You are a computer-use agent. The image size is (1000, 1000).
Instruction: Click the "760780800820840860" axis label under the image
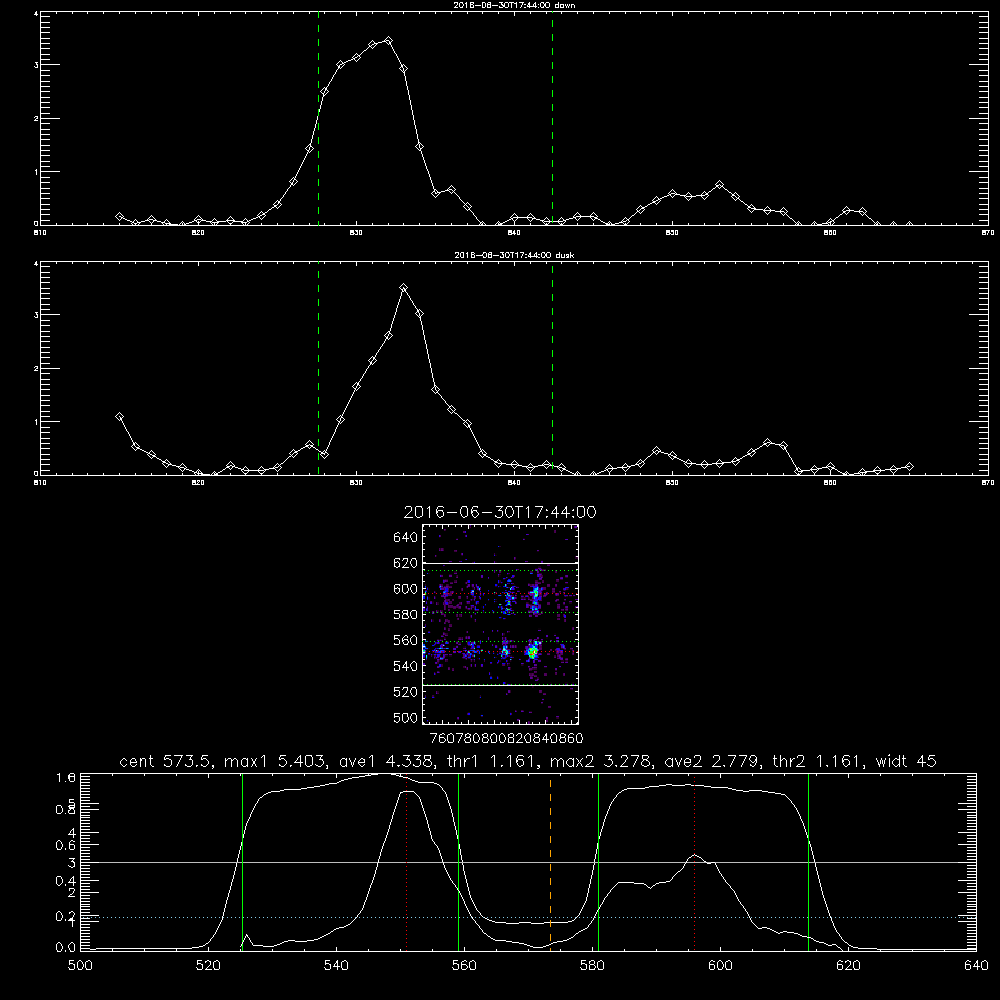tap(507, 738)
